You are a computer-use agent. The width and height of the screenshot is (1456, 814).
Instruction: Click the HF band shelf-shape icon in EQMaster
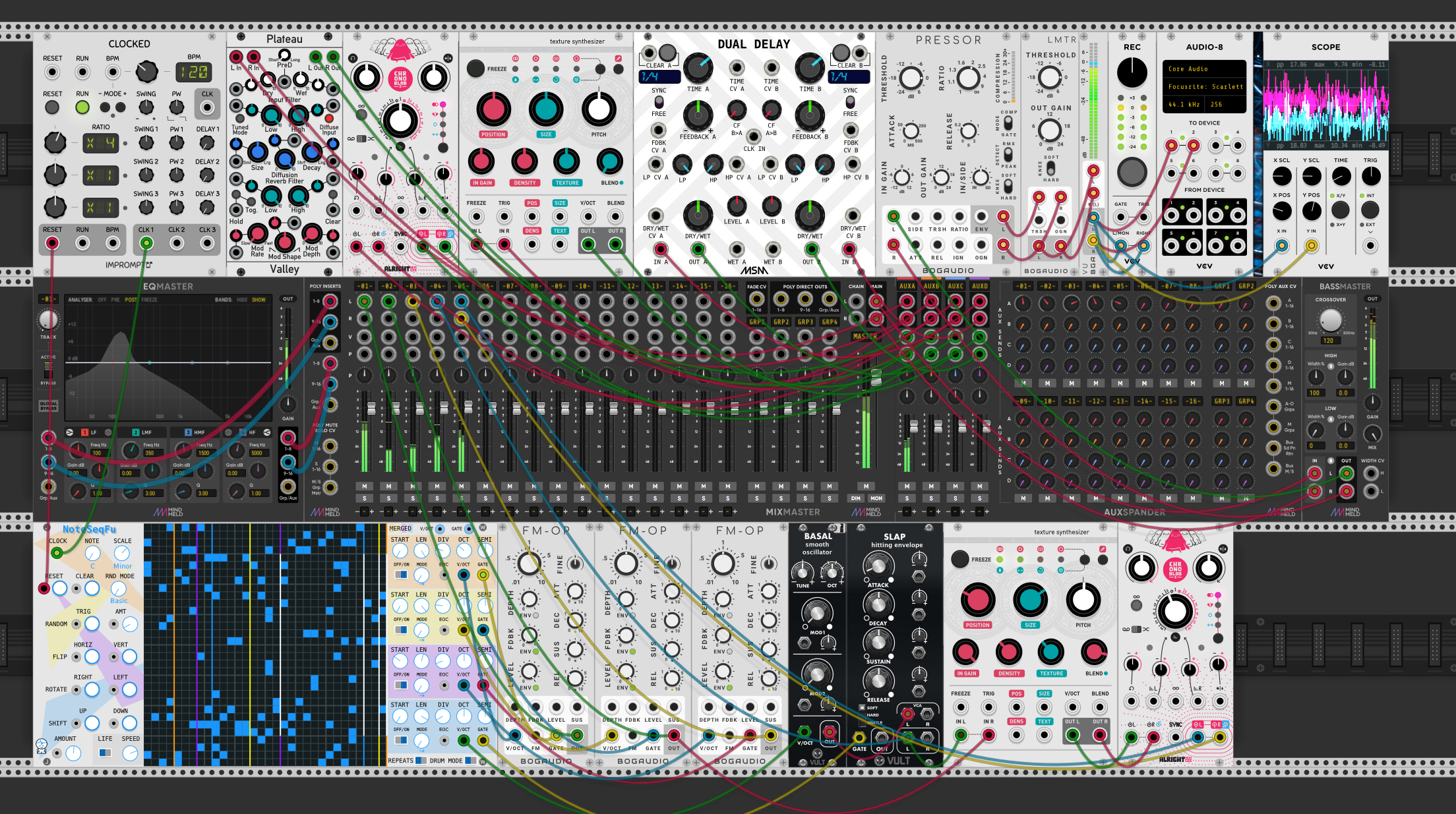tap(267, 432)
